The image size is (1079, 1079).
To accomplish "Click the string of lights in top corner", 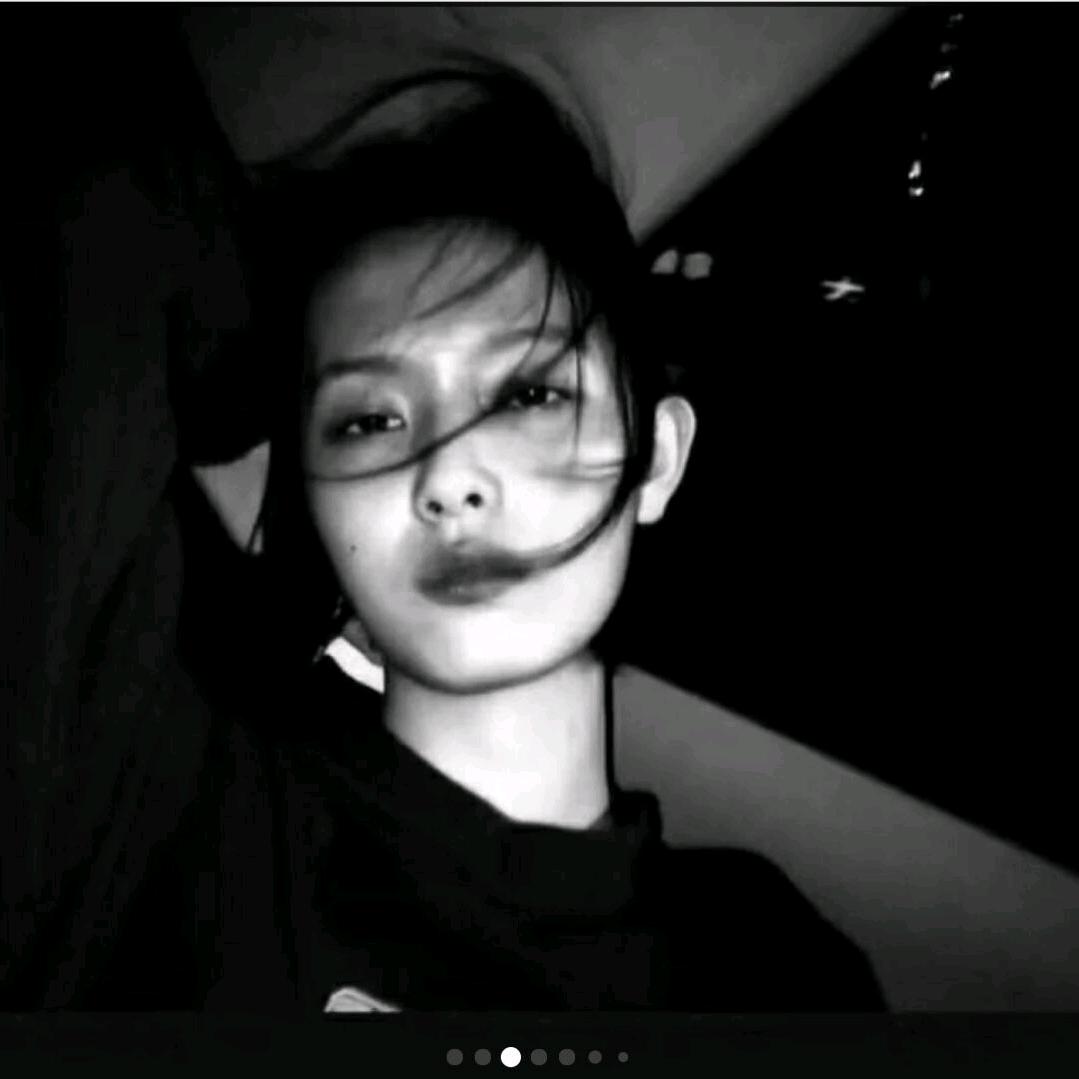I will pos(935,110).
